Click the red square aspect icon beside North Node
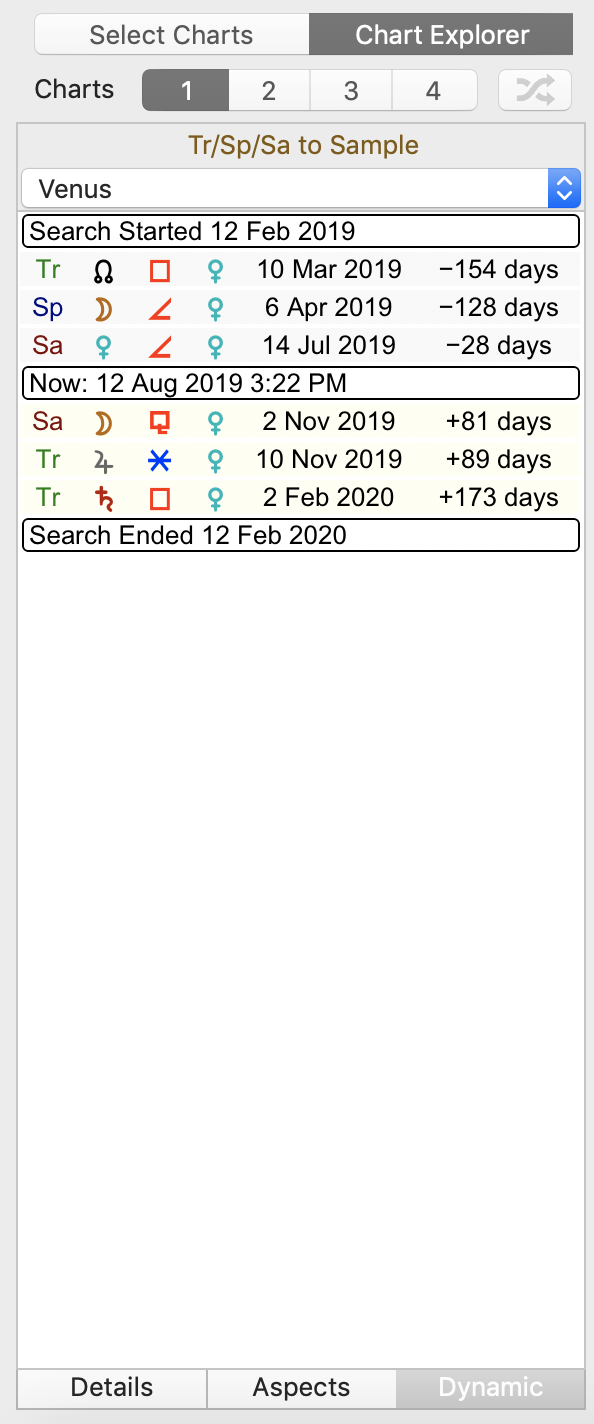 158,269
